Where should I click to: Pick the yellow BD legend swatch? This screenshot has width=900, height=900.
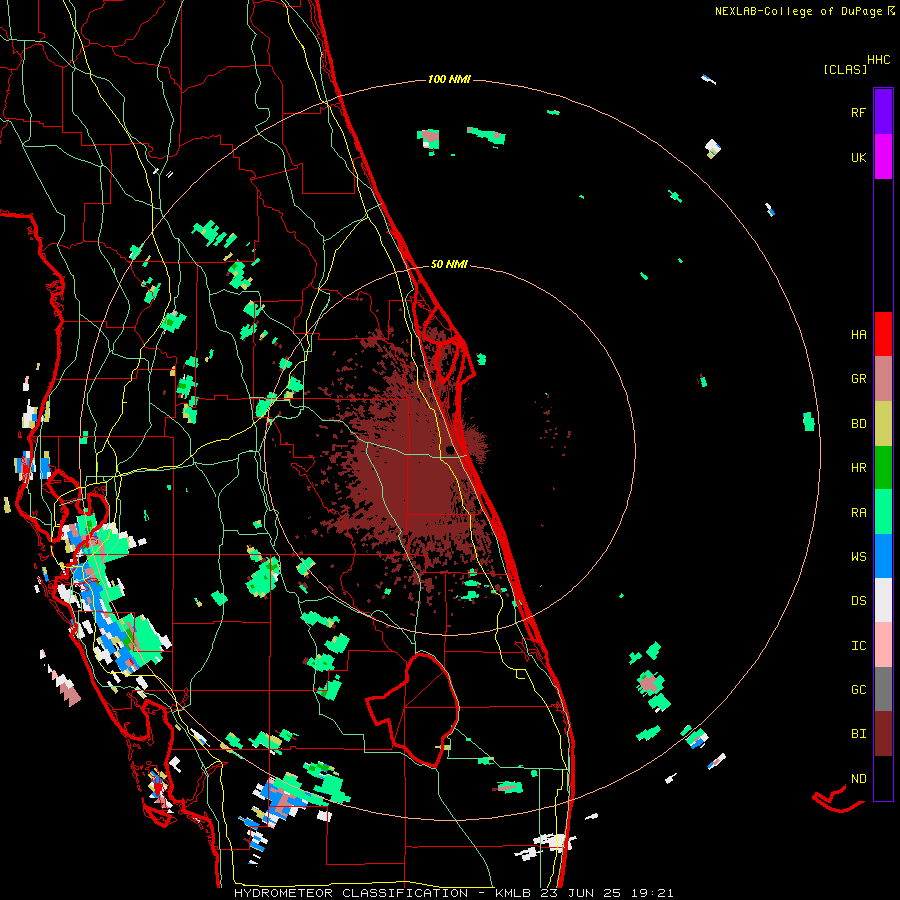(883, 424)
